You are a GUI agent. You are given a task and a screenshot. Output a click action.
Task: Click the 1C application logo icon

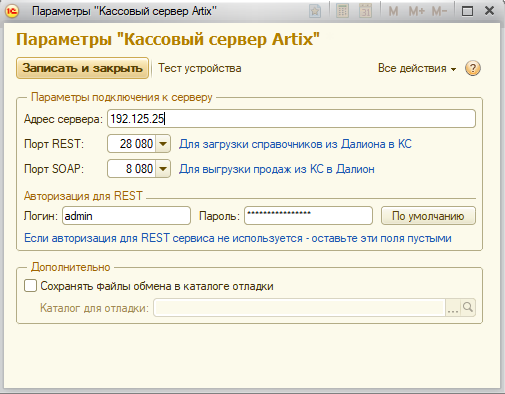(12, 11)
